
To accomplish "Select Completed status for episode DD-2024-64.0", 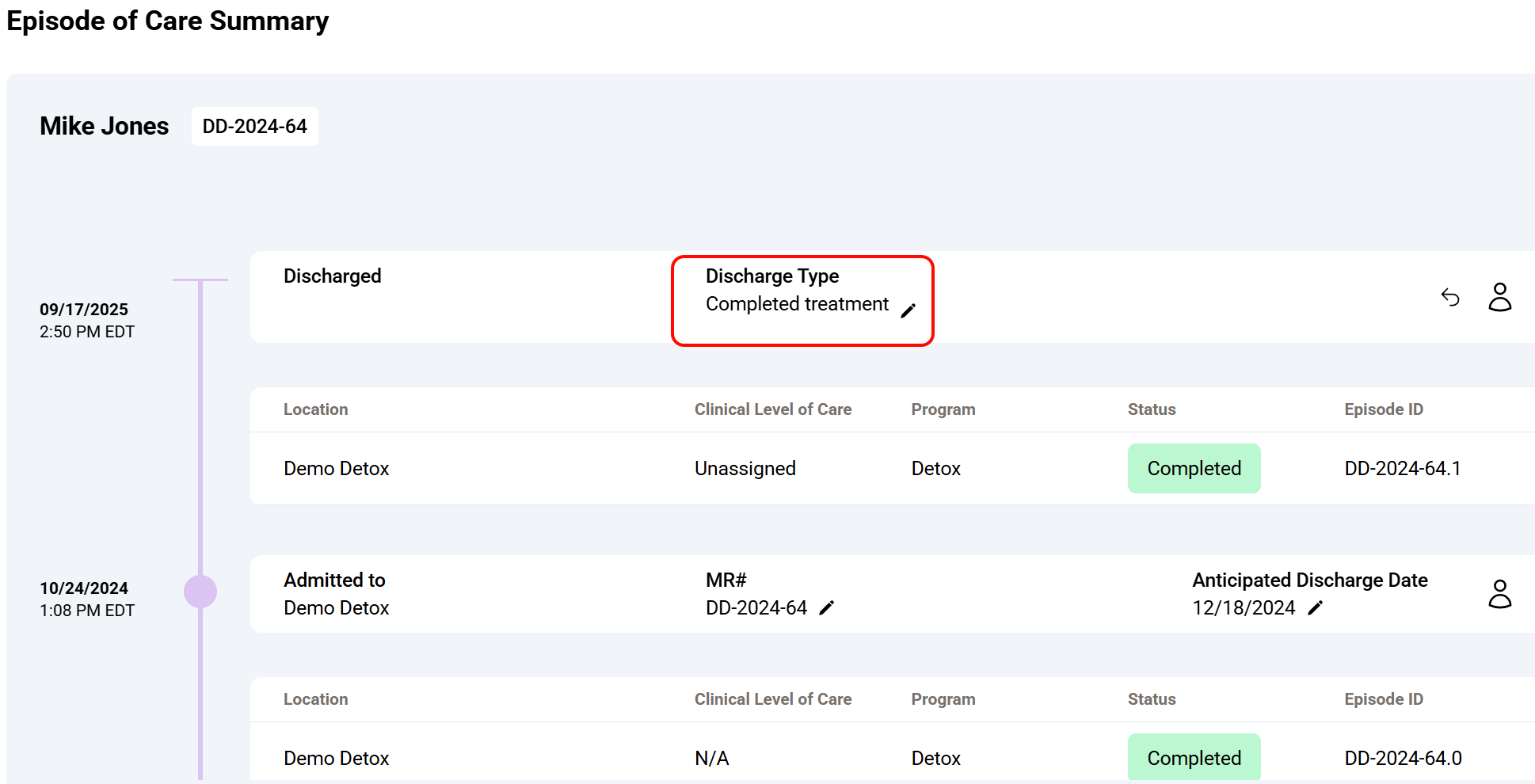I will (x=1194, y=758).
